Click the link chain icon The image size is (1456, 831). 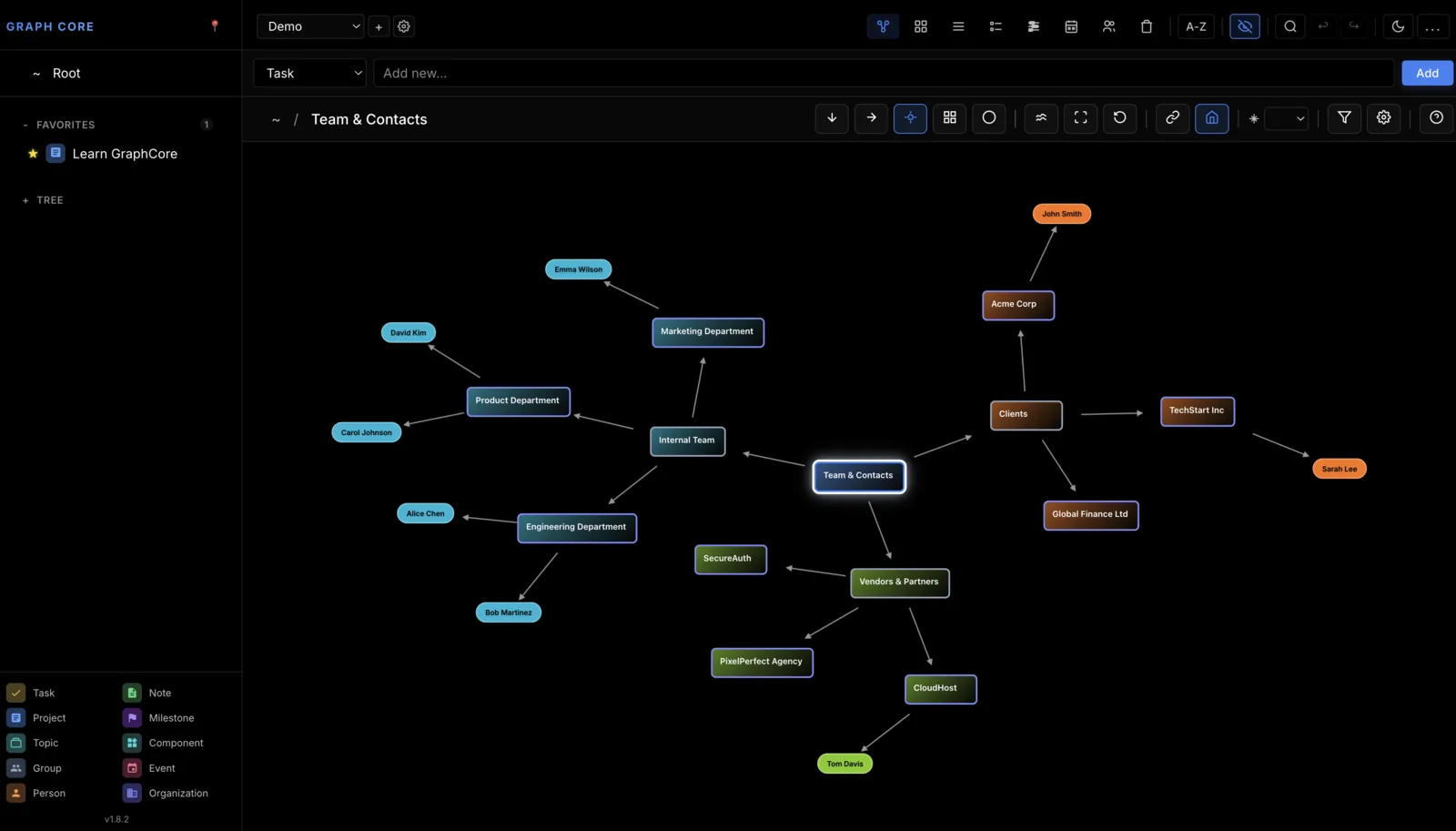[x=1172, y=117]
